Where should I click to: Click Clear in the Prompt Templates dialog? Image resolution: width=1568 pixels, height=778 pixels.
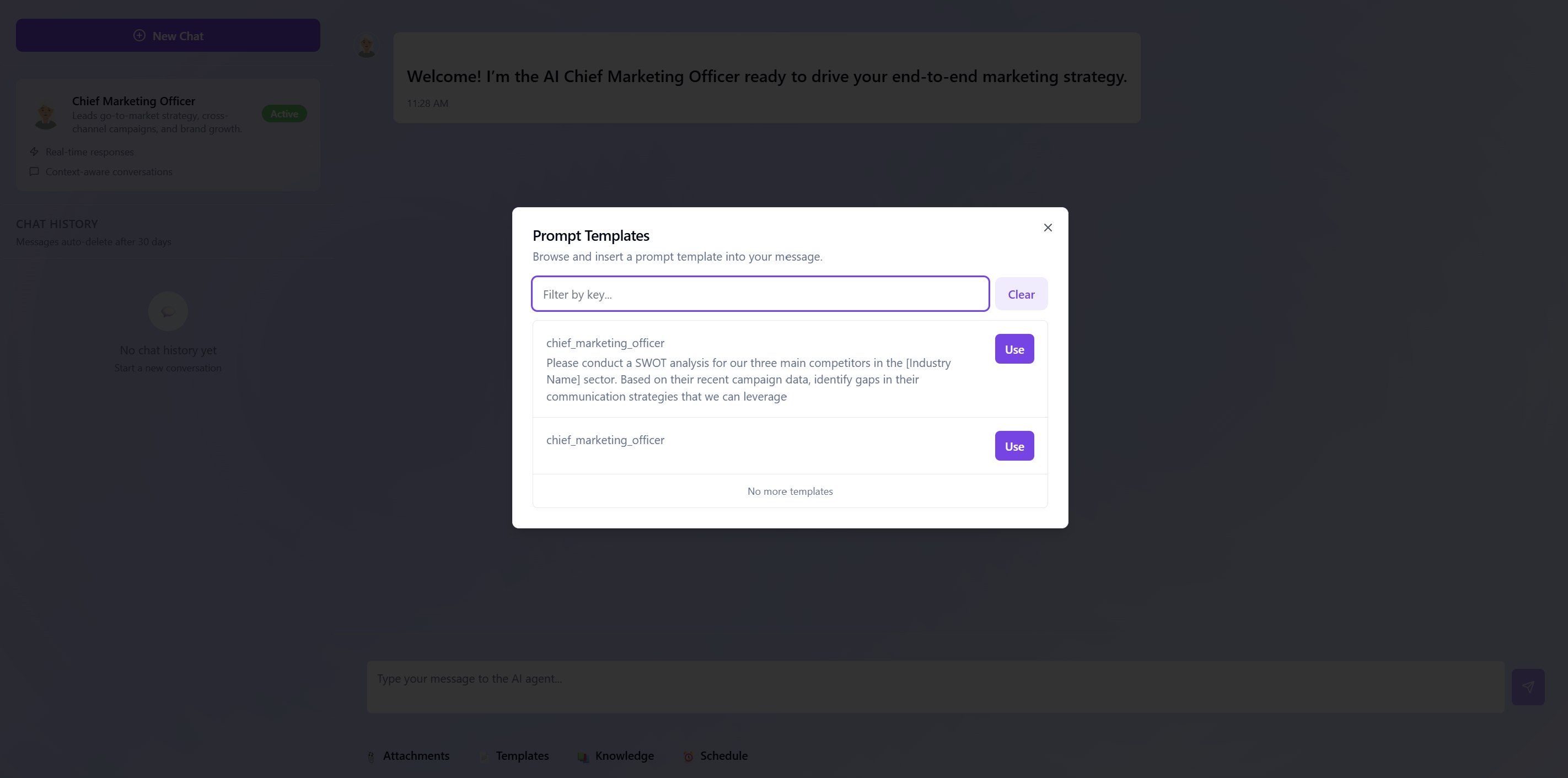coord(1021,294)
